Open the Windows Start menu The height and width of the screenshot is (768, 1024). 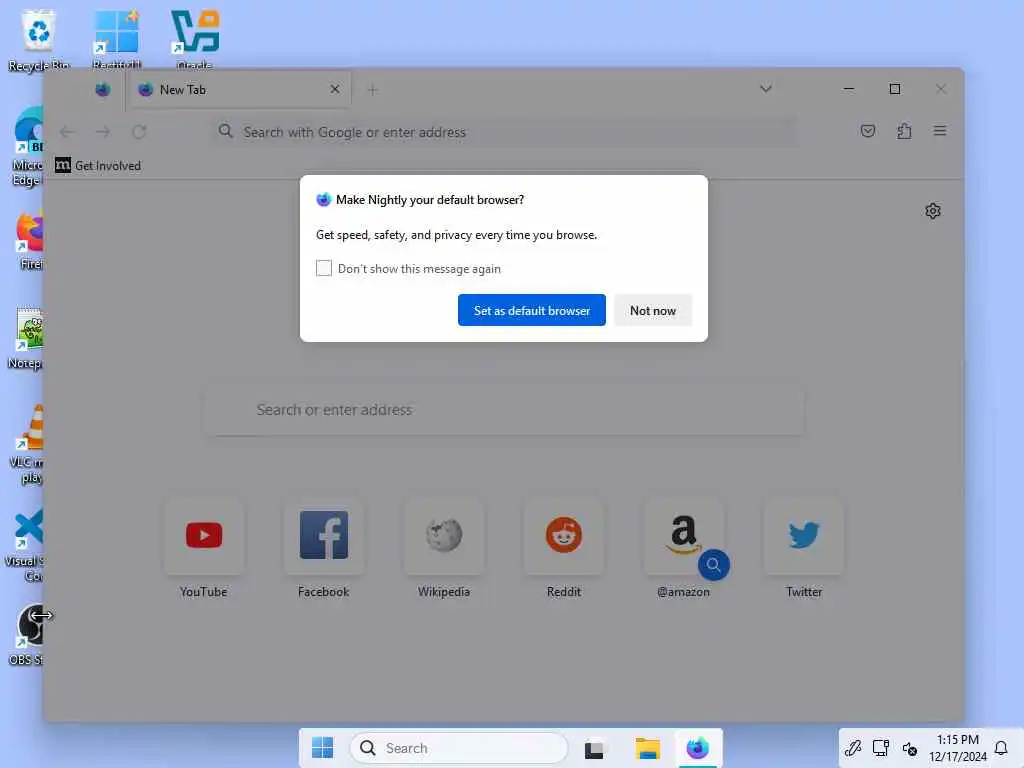tap(322, 748)
